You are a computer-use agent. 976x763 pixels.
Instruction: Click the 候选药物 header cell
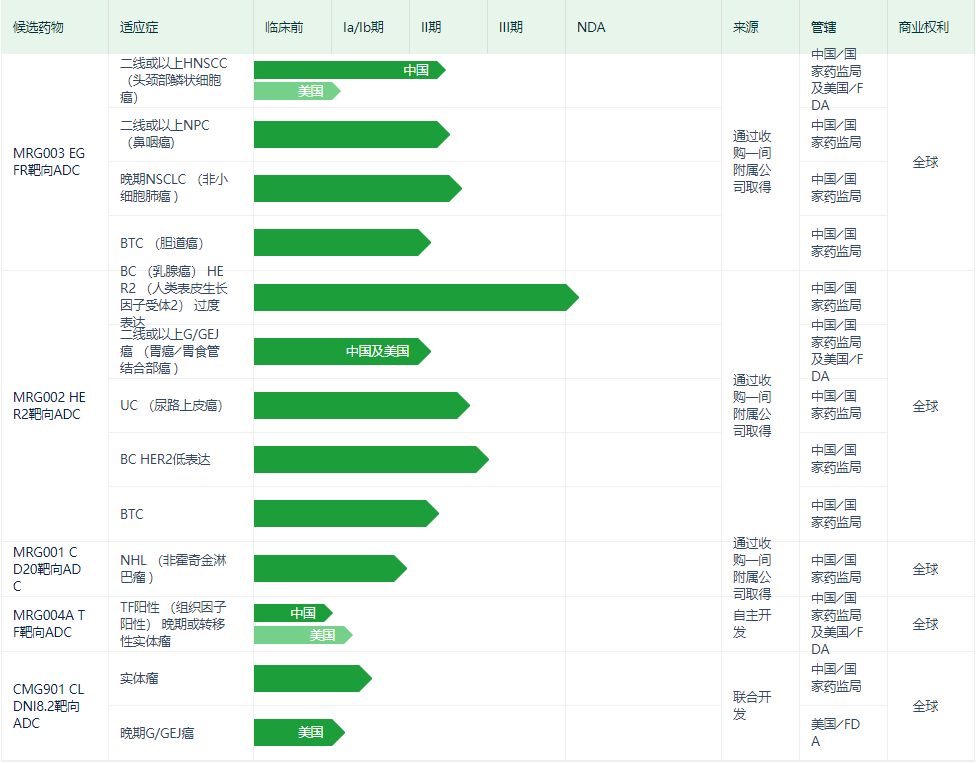pyautogui.click(x=35, y=28)
